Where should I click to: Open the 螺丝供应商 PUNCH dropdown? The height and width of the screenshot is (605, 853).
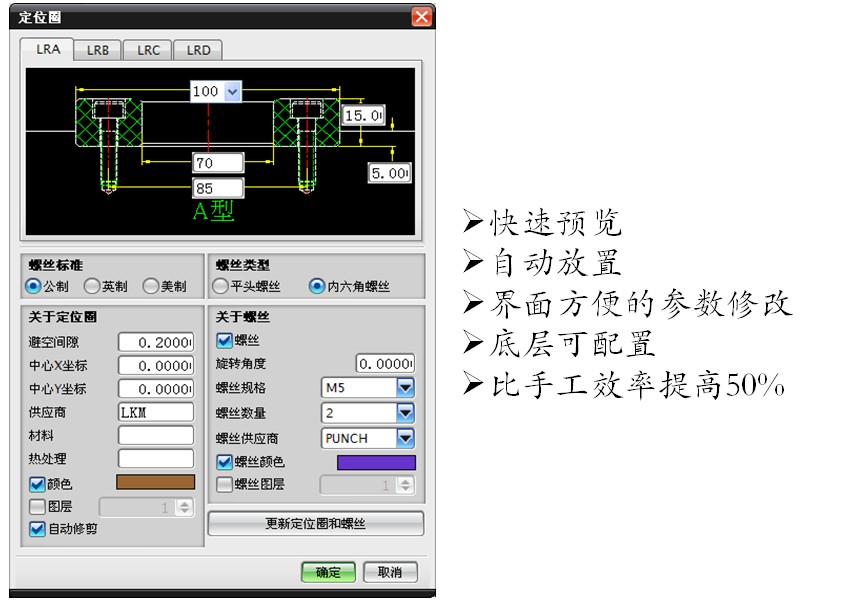405,438
